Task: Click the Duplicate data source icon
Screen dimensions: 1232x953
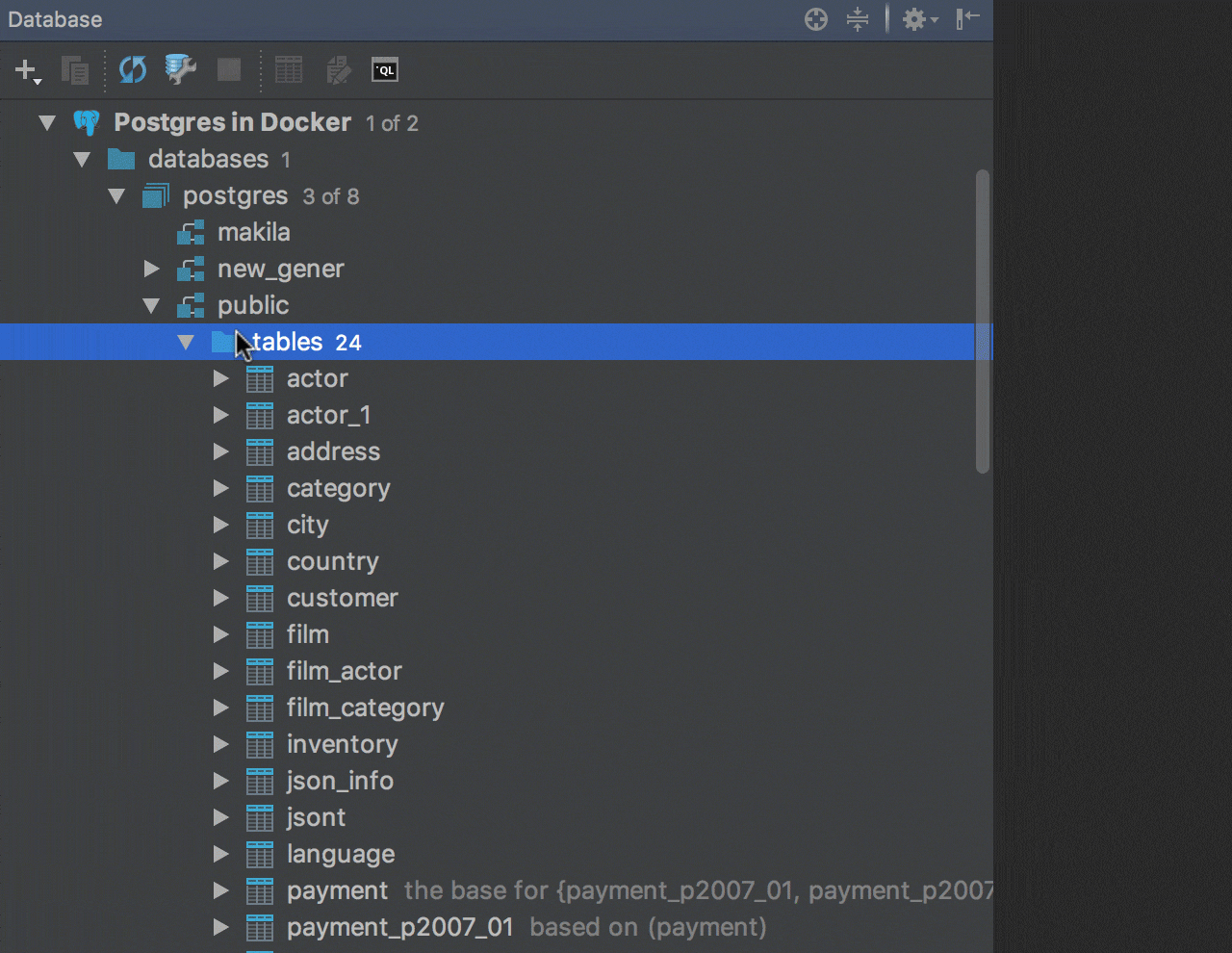Action: pos(75,70)
